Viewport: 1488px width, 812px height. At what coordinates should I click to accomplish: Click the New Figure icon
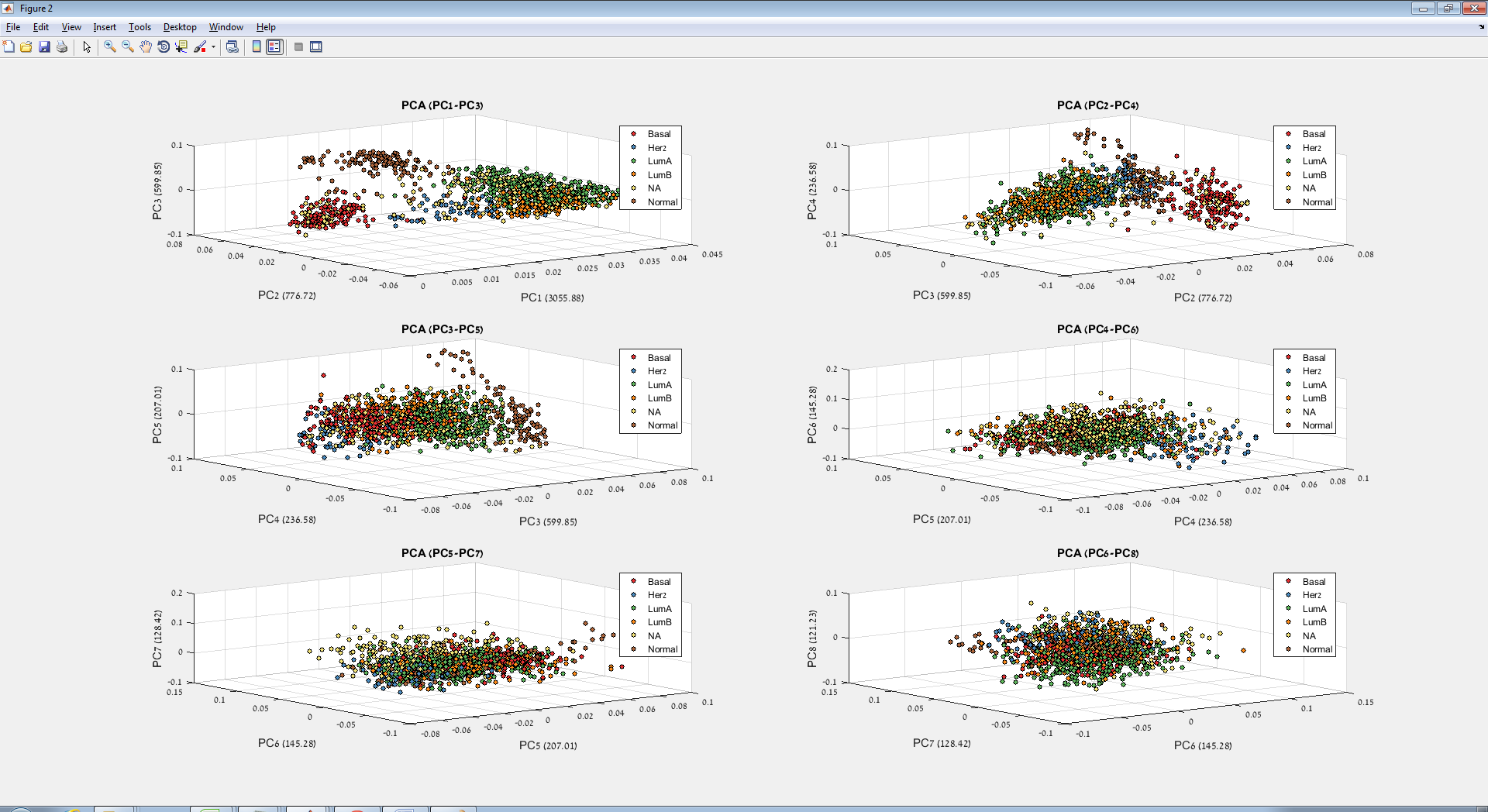pos(9,47)
